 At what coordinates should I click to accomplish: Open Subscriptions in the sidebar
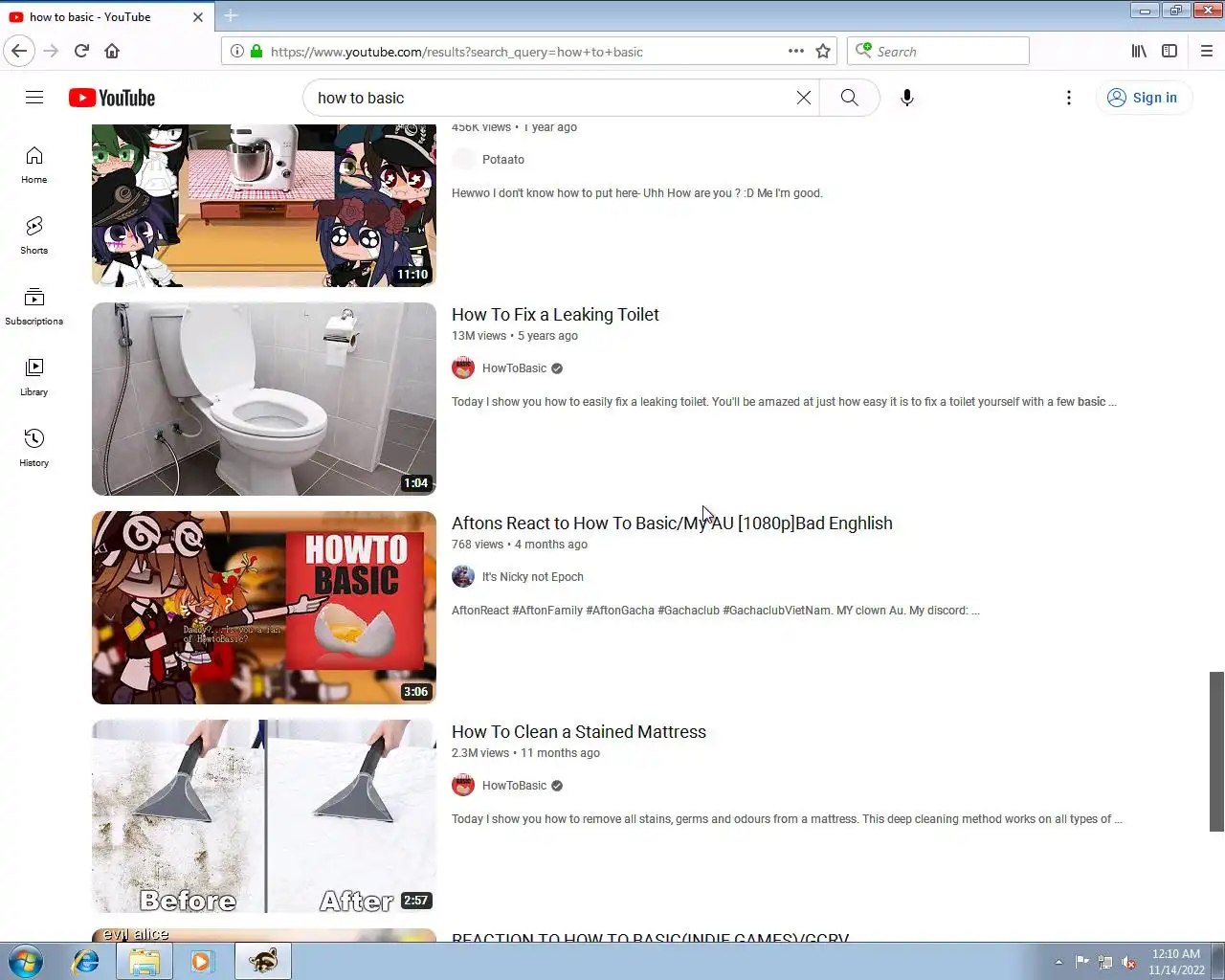click(x=34, y=306)
